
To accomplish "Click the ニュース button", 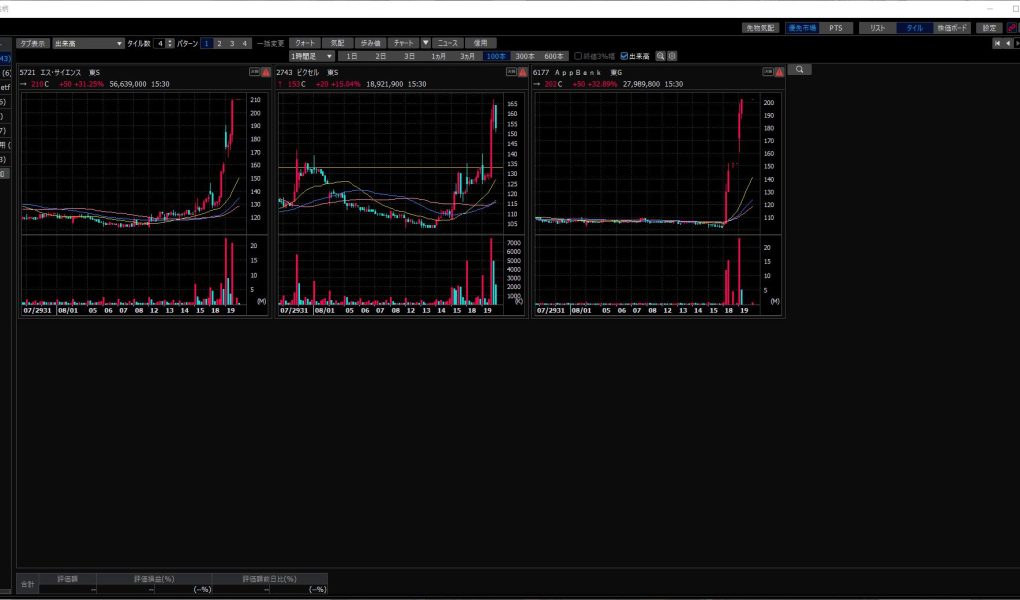I will point(447,43).
